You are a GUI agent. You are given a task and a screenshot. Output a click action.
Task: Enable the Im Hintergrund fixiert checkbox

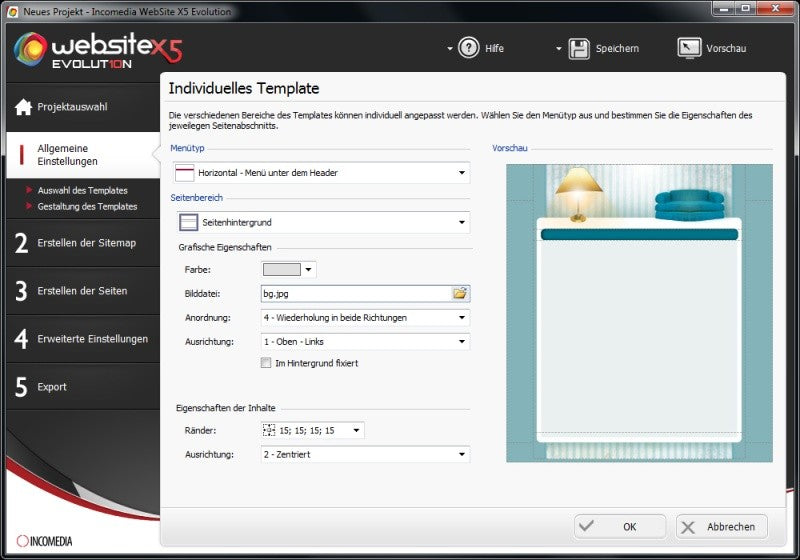click(266, 363)
